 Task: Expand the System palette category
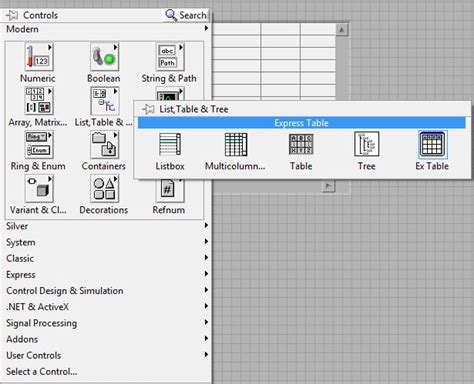[x=107, y=242]
